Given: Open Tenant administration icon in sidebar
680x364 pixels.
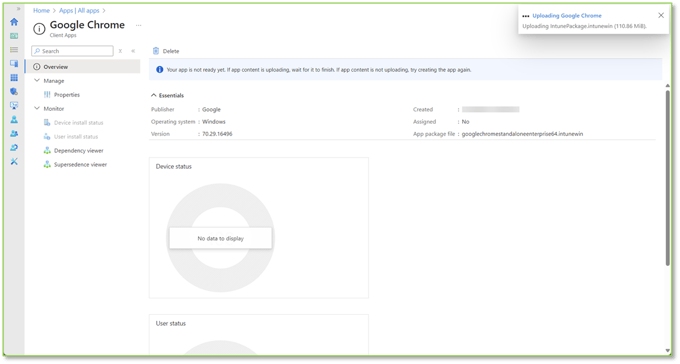Looking at the screenshot, I should [14, 148].
